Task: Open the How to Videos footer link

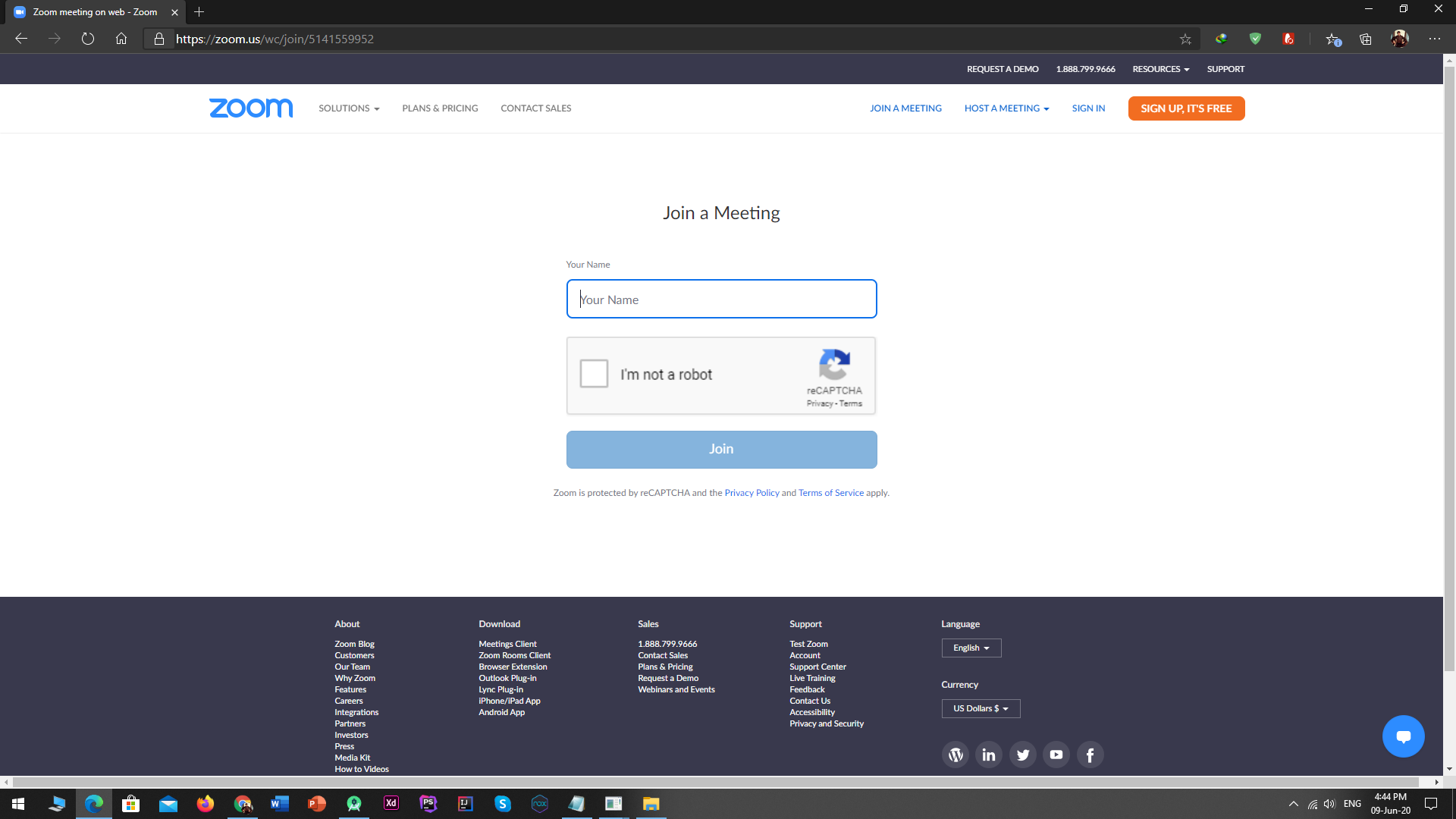Action: 362,770
